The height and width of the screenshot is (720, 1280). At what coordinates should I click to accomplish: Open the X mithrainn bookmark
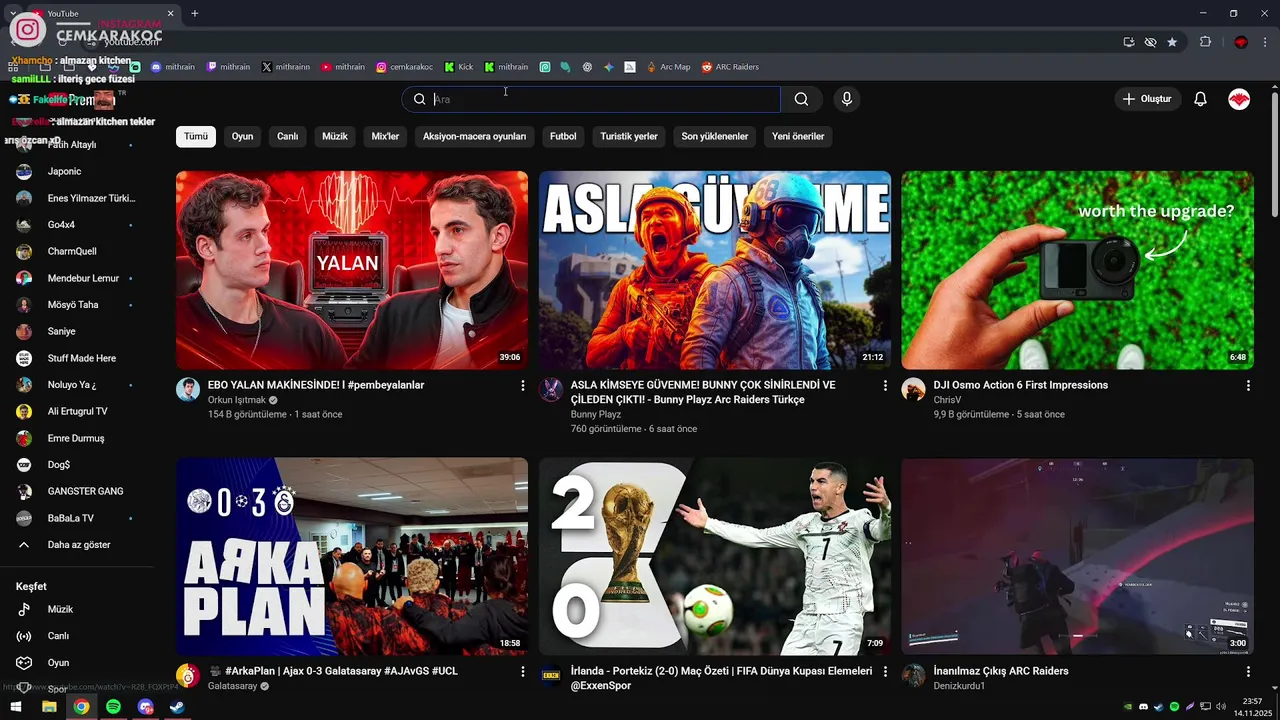click(x=286, y=67)
